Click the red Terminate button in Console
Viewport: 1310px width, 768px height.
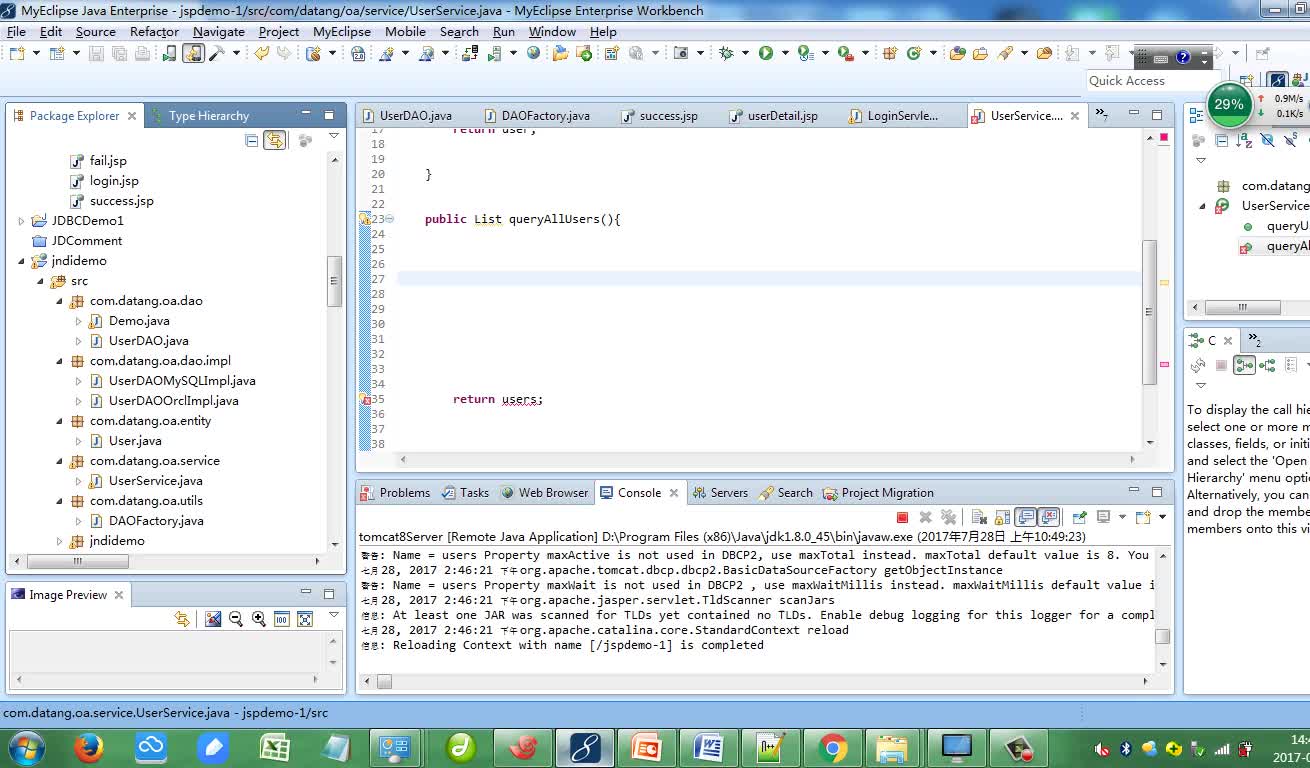tap(902, 517)
